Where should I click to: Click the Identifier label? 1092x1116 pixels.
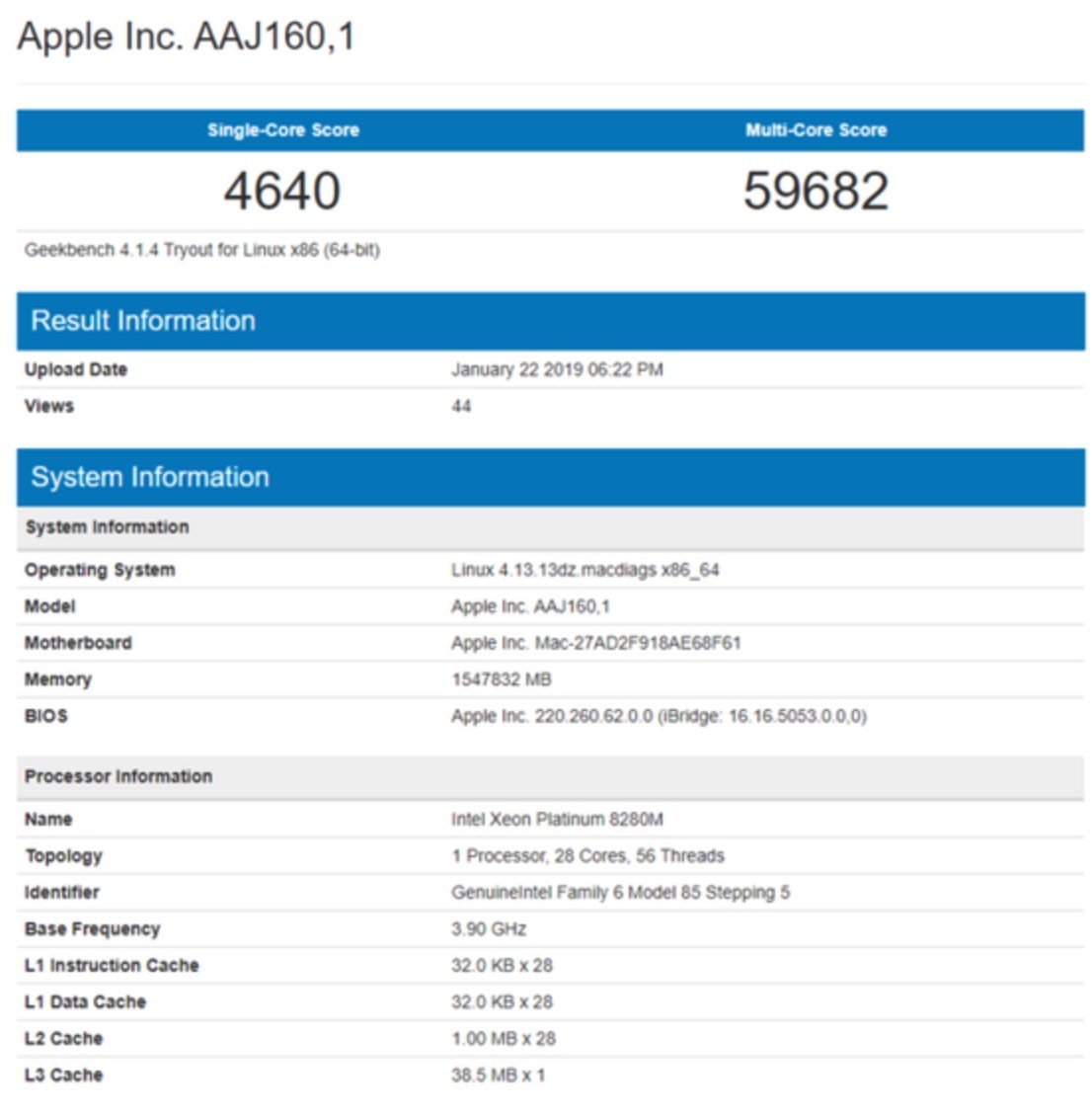(62, 893)
